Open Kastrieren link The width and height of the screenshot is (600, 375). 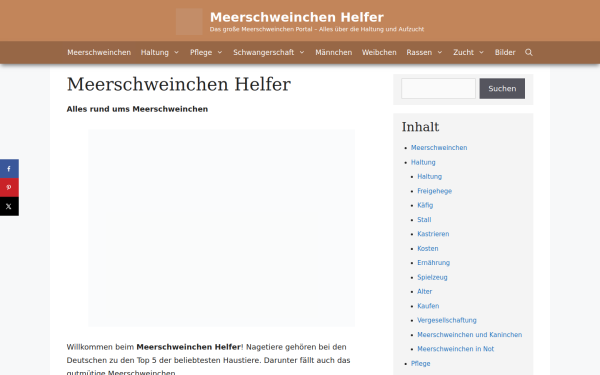(x=433, y=234)
